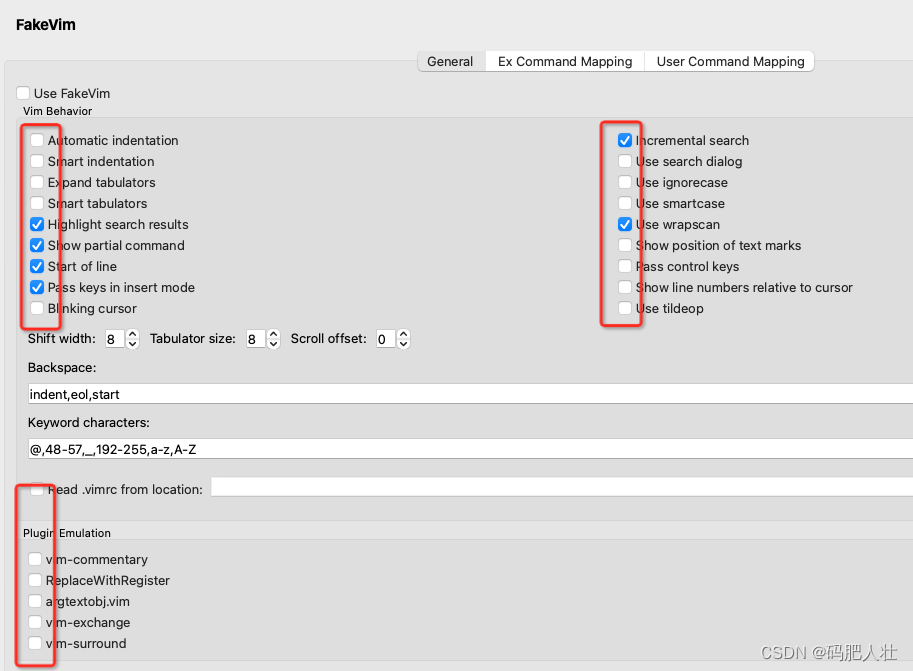Uncheck Start of line option
Viewport: 913px width, 671px height.
[x=37, y=266]
